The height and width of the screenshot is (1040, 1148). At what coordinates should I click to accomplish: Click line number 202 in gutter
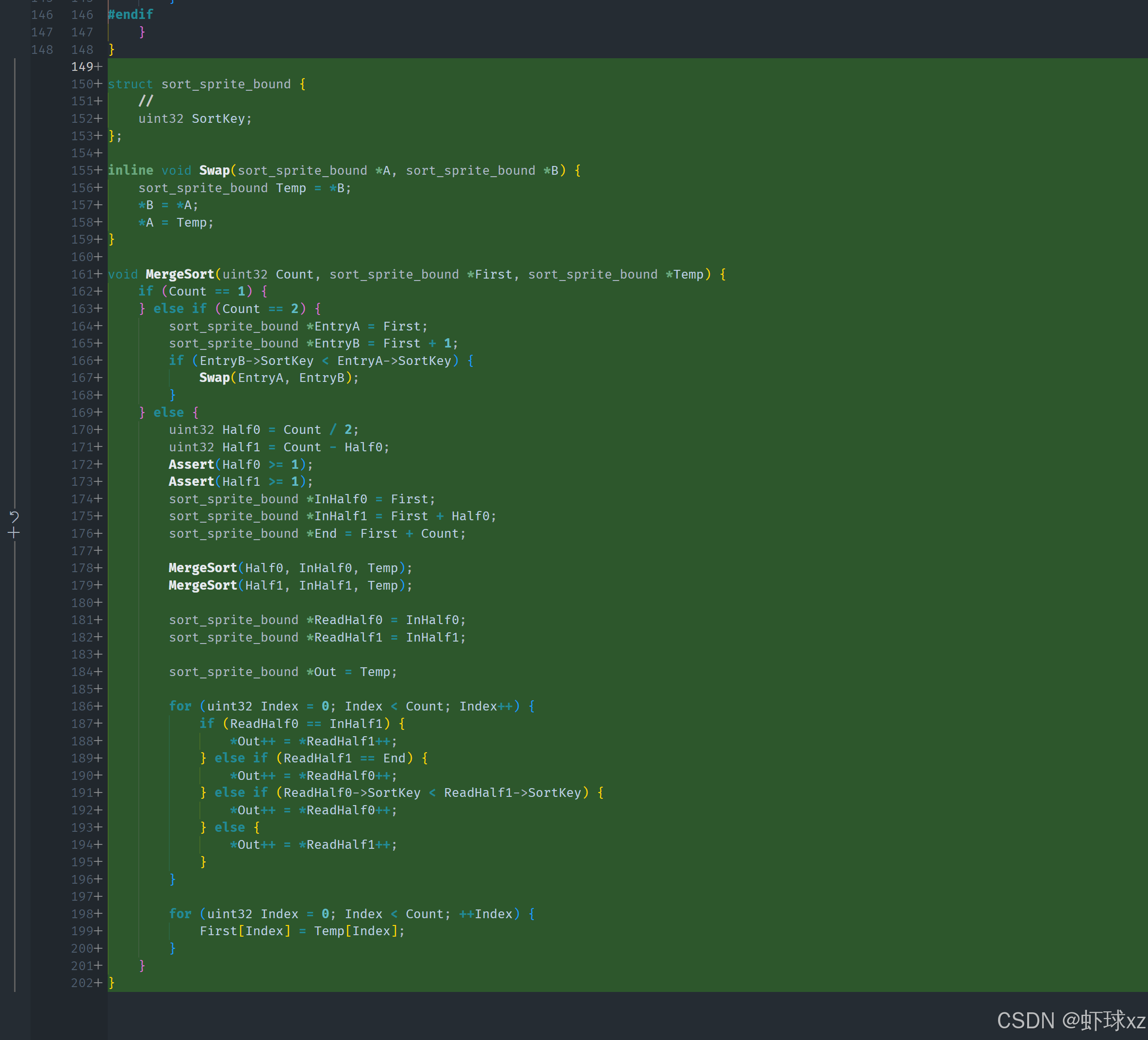(x=82, y=982)
